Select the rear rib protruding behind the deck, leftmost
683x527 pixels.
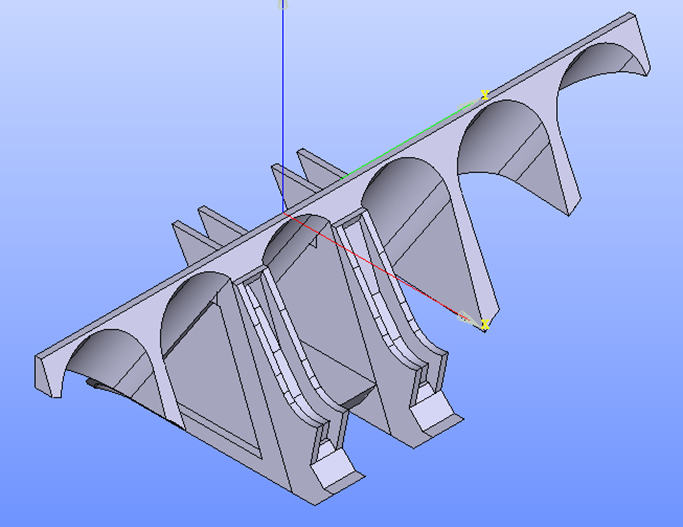[190, 238]
